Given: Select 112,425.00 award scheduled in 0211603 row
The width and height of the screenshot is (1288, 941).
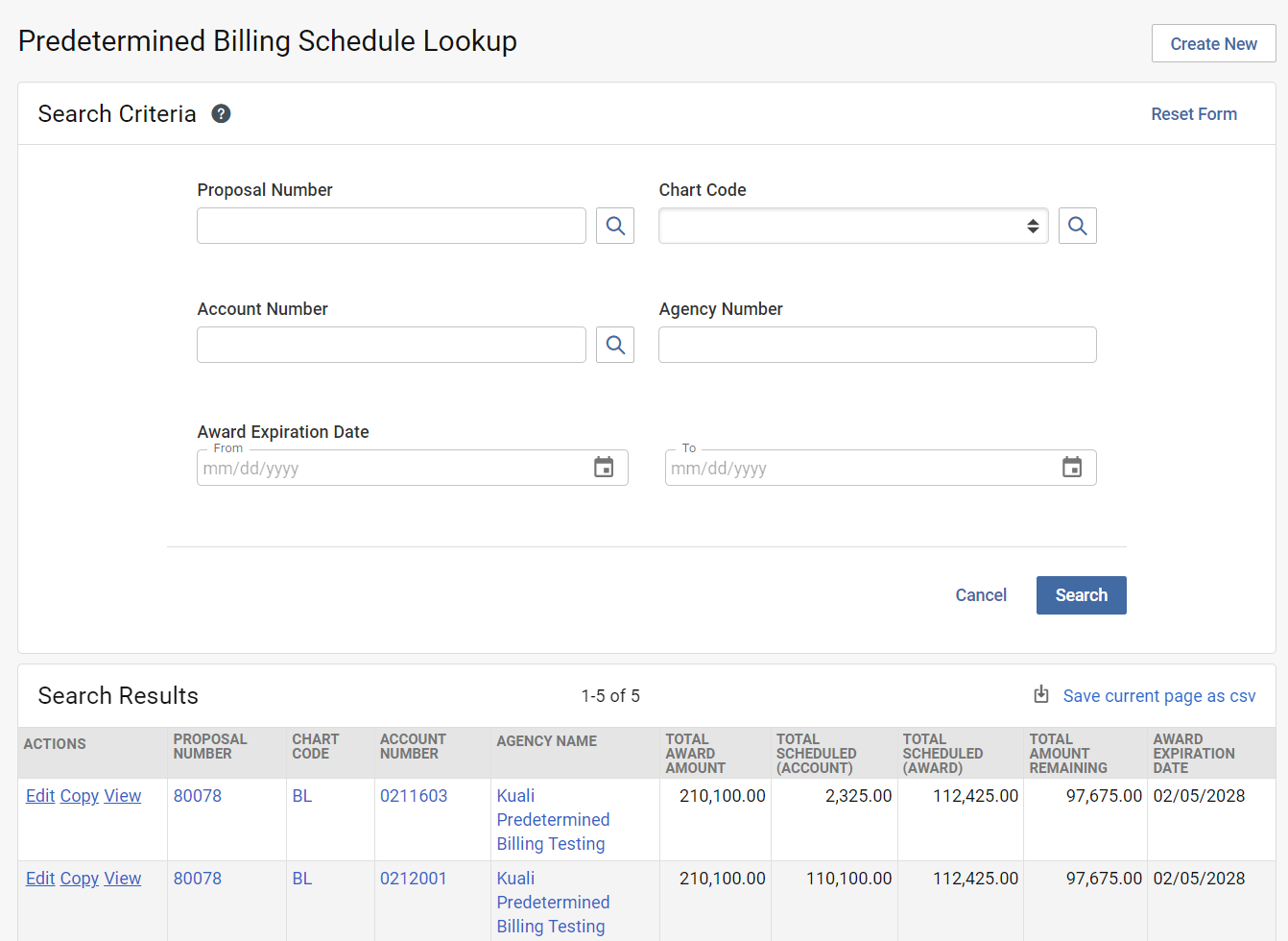Looking at the screenshot, I should point(976,796).
